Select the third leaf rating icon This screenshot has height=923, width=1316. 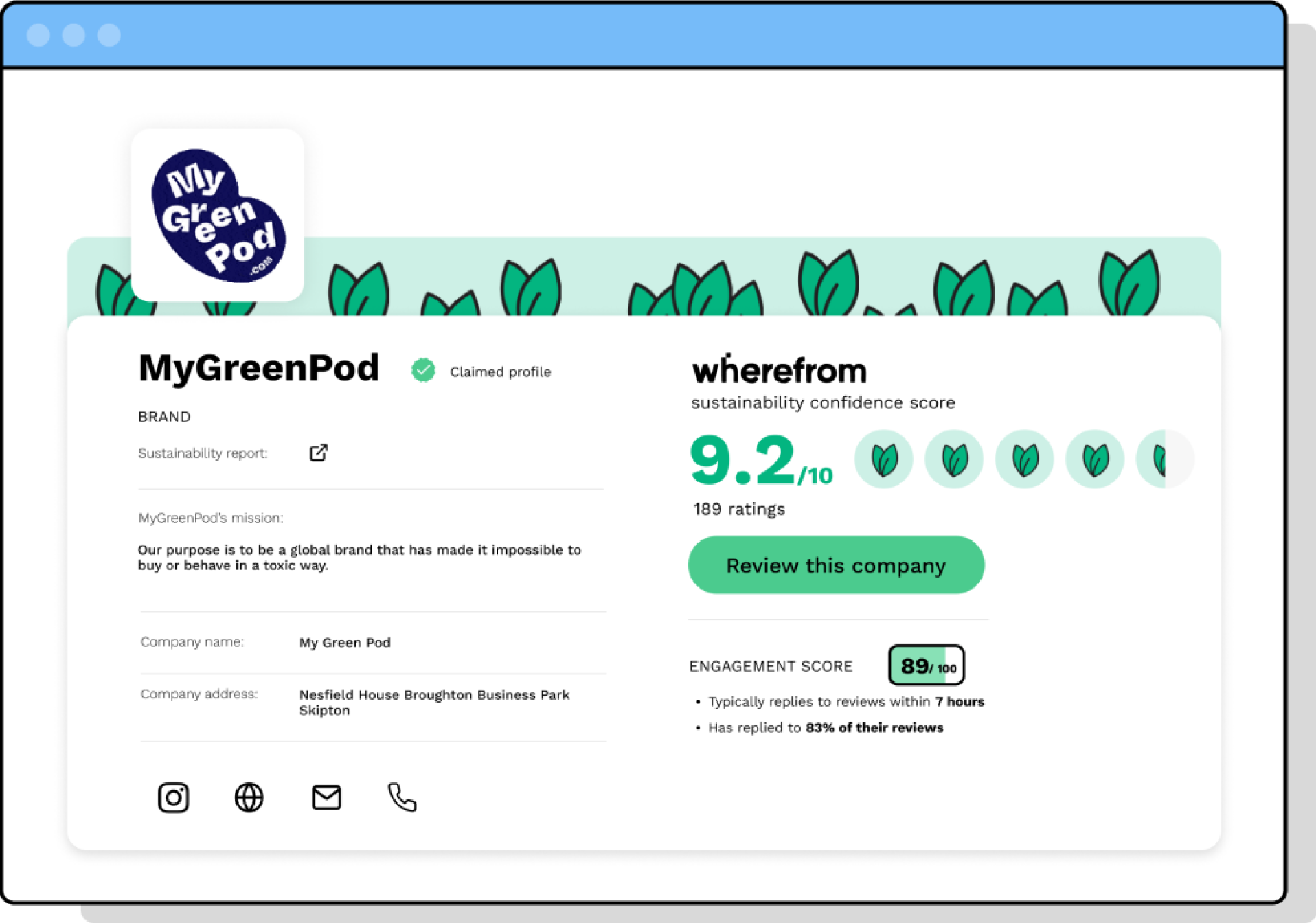1024,459
